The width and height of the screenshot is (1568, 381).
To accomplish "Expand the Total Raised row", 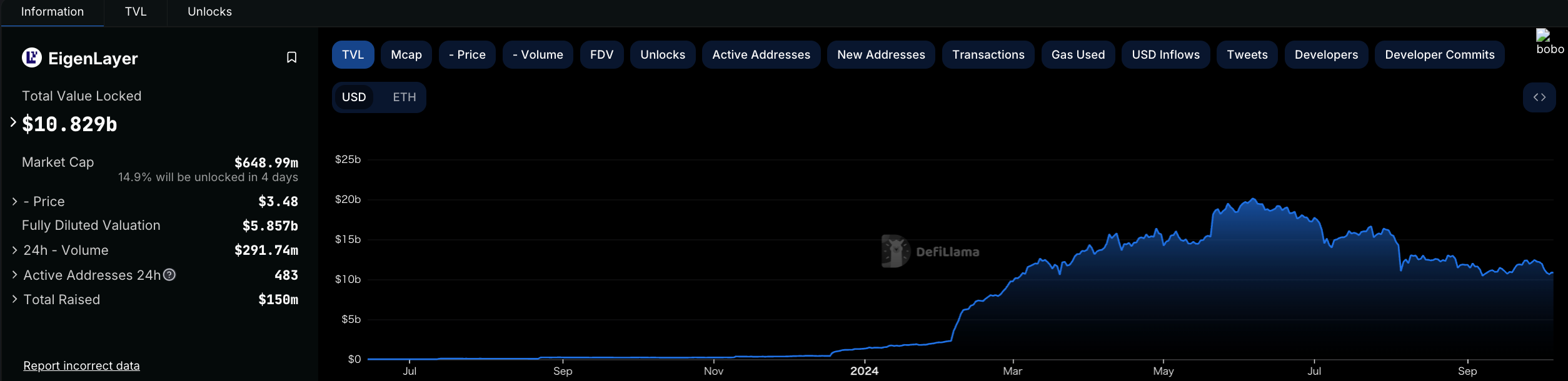I will point(14,299).
